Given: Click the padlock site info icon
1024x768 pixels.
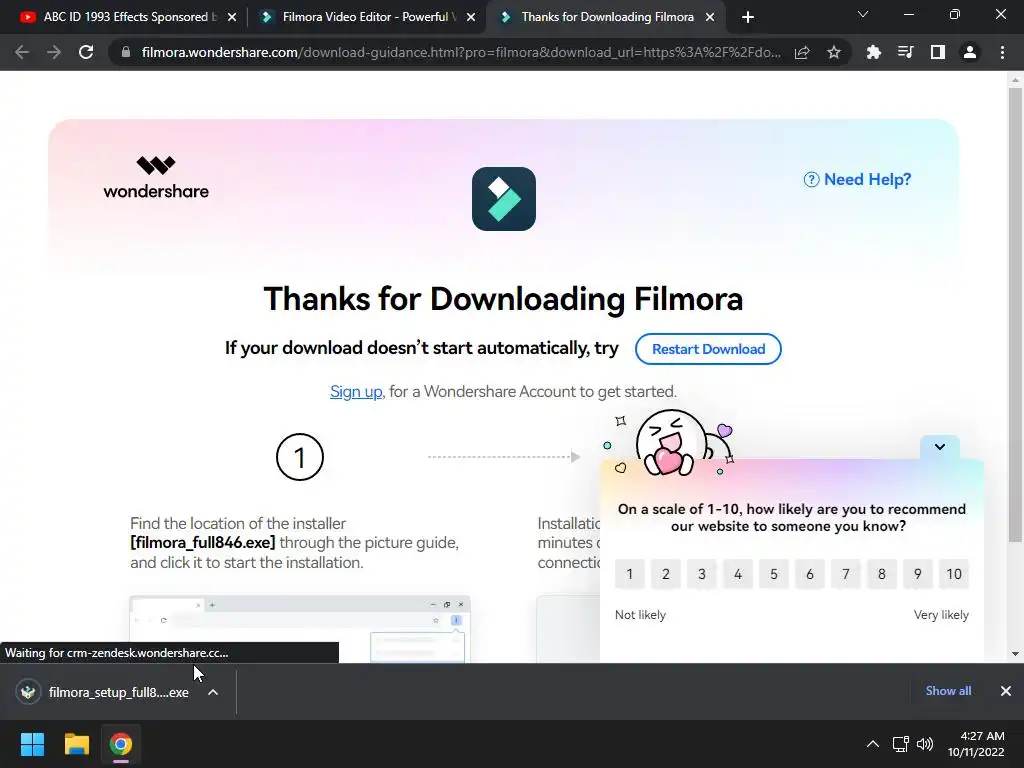Looking at the screenshot, I should tap(126, 52).
